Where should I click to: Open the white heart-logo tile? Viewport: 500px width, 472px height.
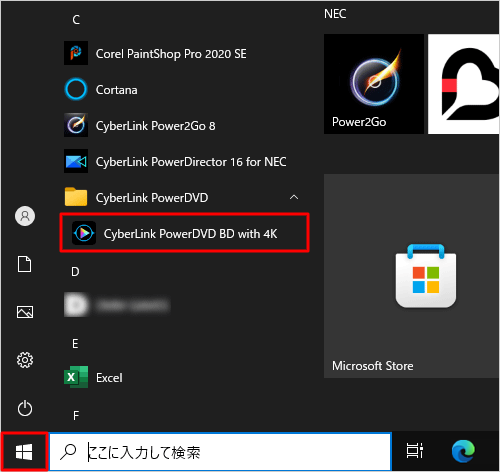[x=464, y=84]
